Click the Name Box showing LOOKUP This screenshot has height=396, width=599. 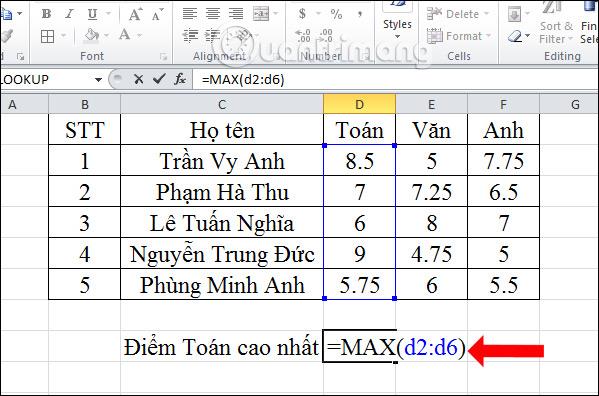(x=47, y=79)
